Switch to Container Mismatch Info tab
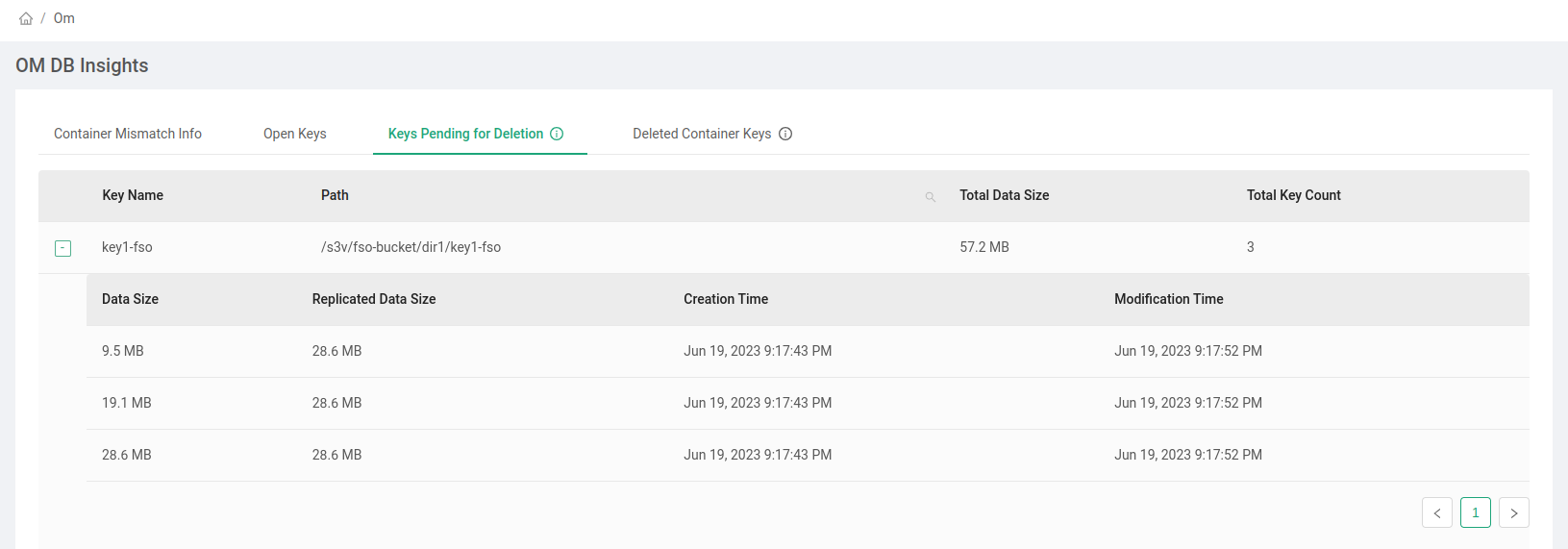The height and width of the screenshot is (549, 1568). tap(128, 134)
